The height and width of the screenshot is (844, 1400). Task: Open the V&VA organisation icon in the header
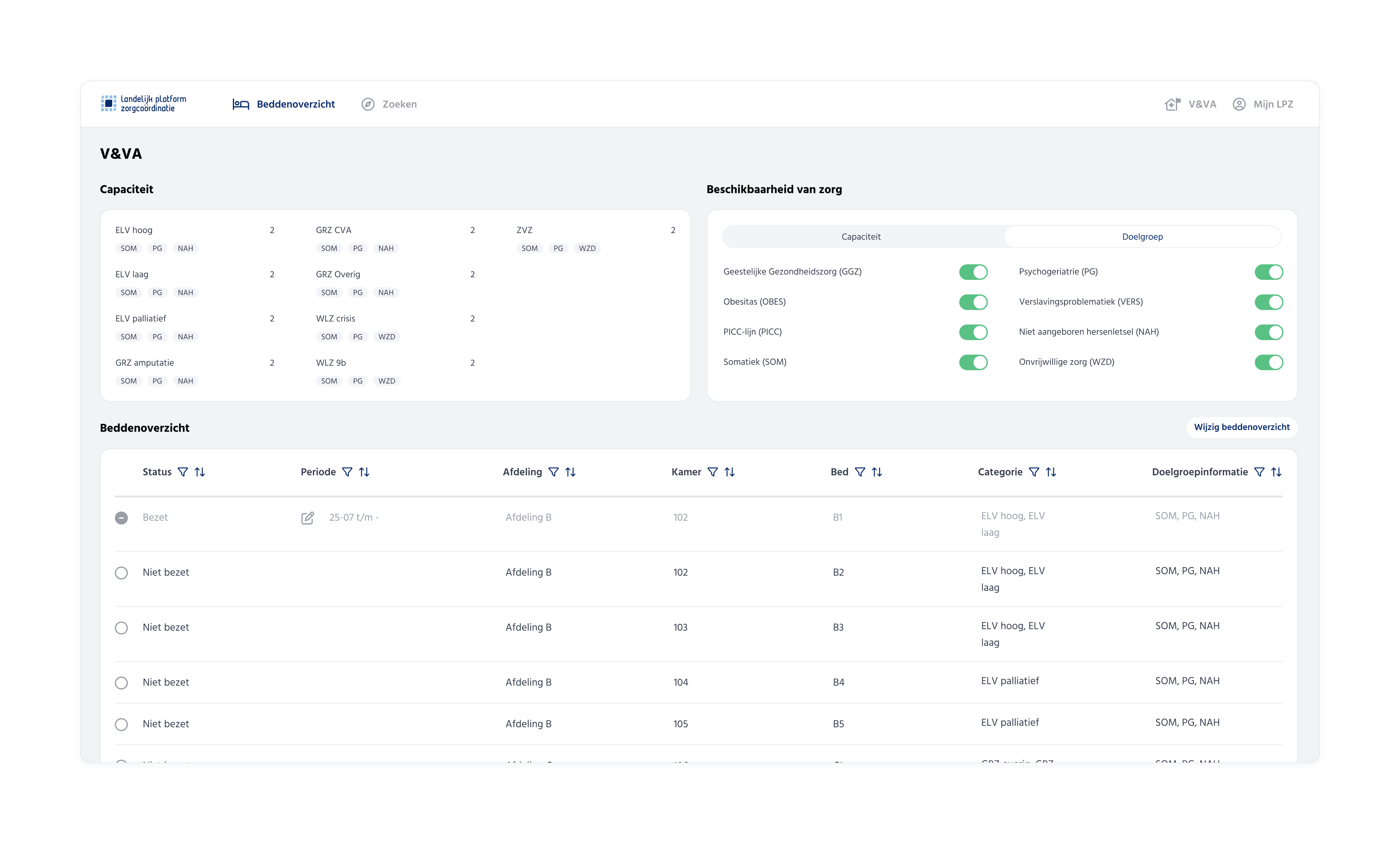tap(1172, 104)
